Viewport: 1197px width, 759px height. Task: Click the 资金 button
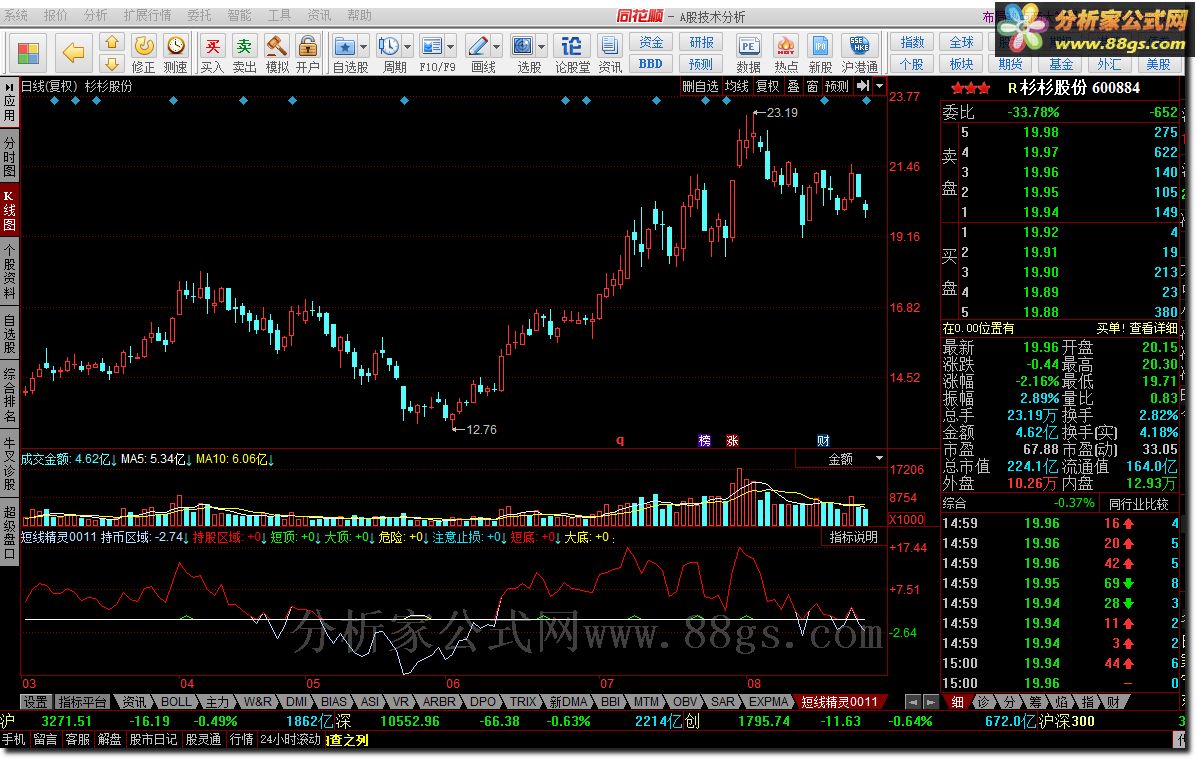[x=651, y=42]
